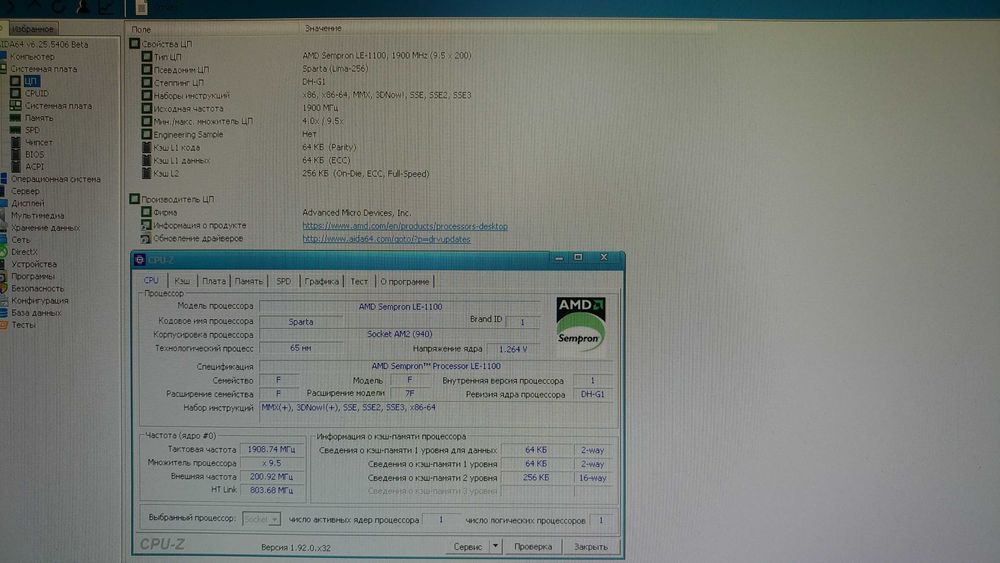Click the SPD icon in sidebar
The height and width of the screenshot is (563, 1000).
(15, 129)
